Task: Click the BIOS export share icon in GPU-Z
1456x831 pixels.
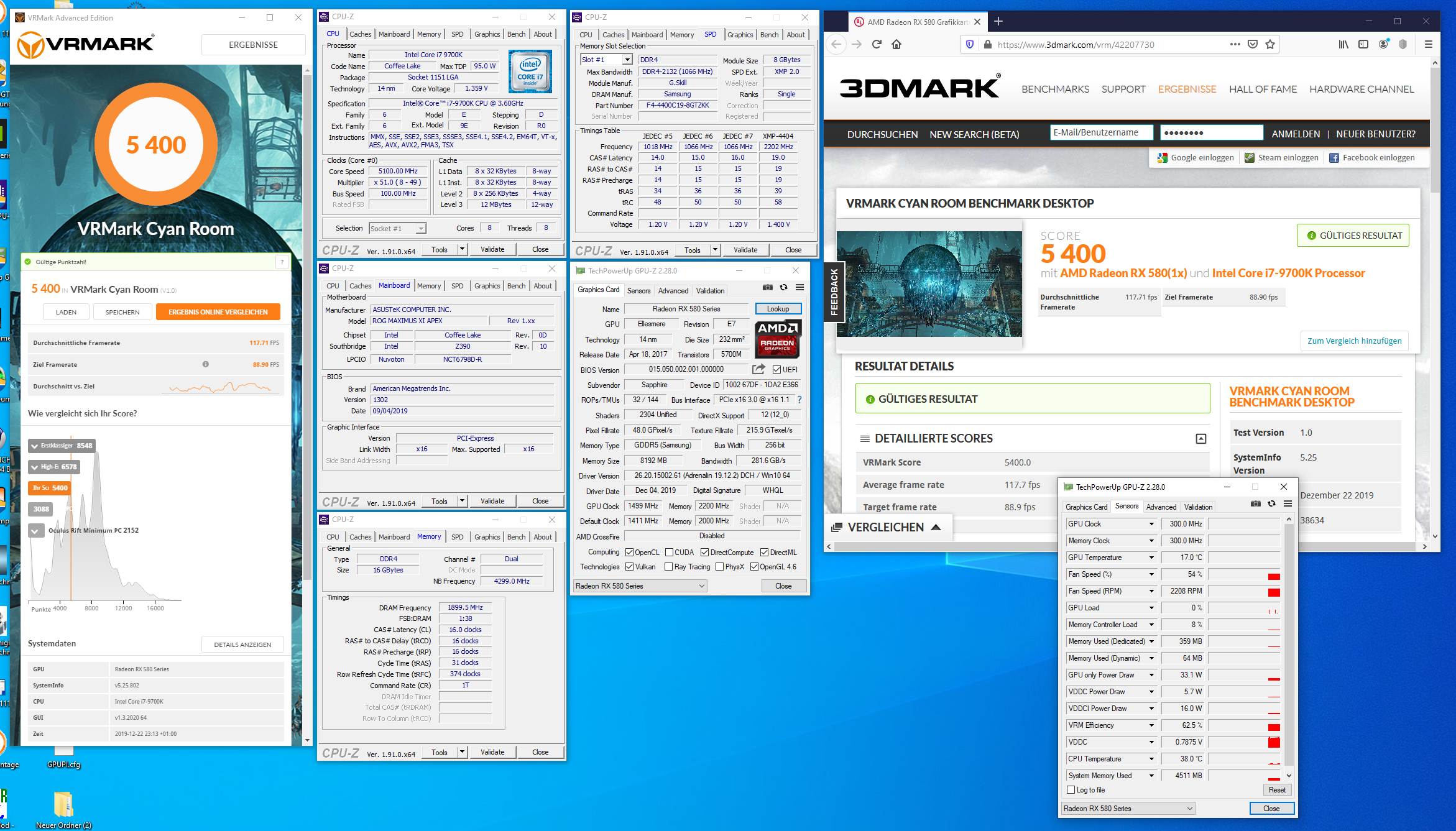Action: coord(758,369)
